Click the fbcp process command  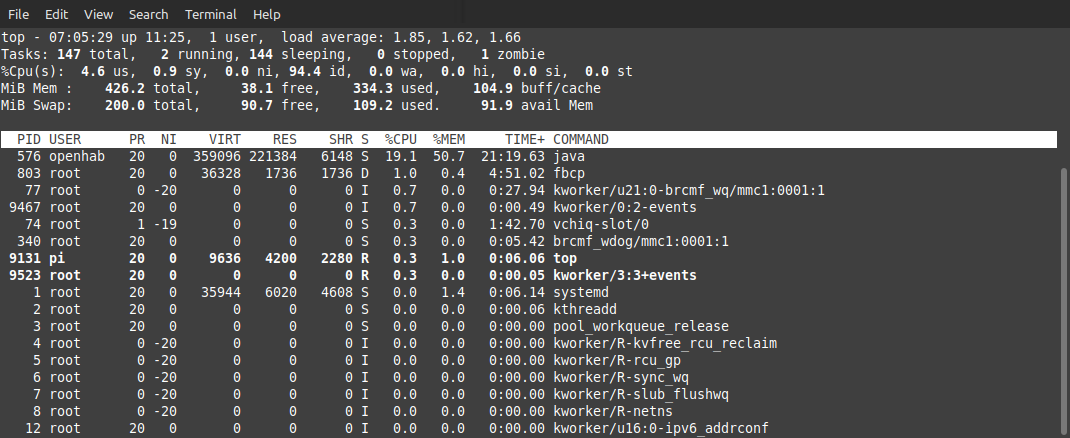click(x=570, y=174)
